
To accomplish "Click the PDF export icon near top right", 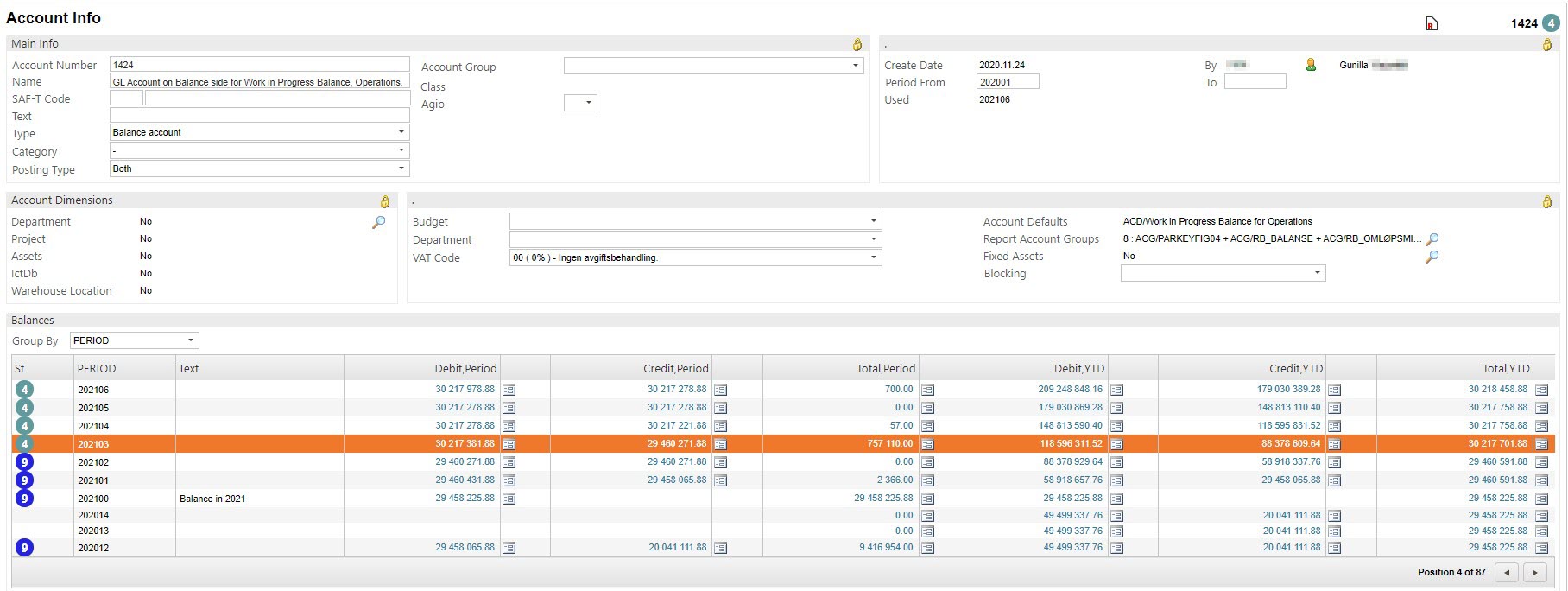I will tap(1432, 24).
